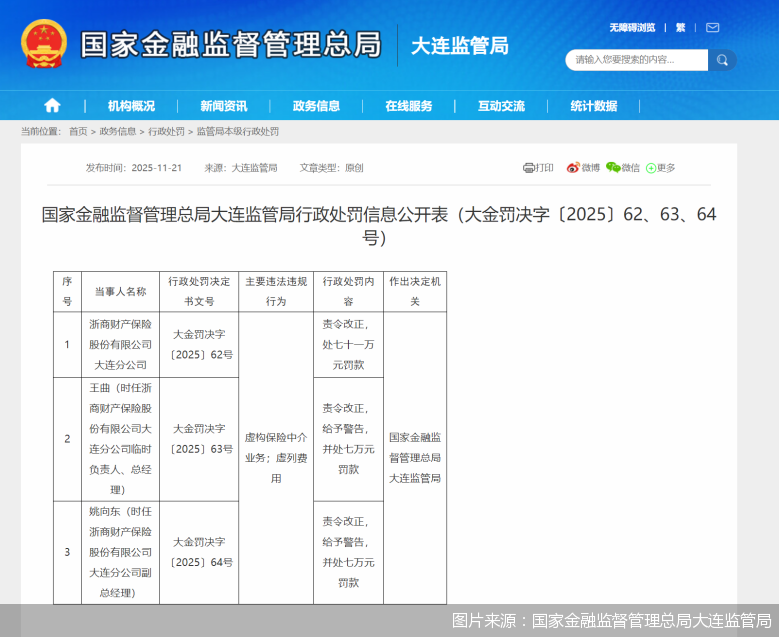Image resolution: width=779 pixels, height=637 pixels.
Task: Click the decision authority cell 国家金融监督管理总局大连监管局
Action: click(415, 458)
